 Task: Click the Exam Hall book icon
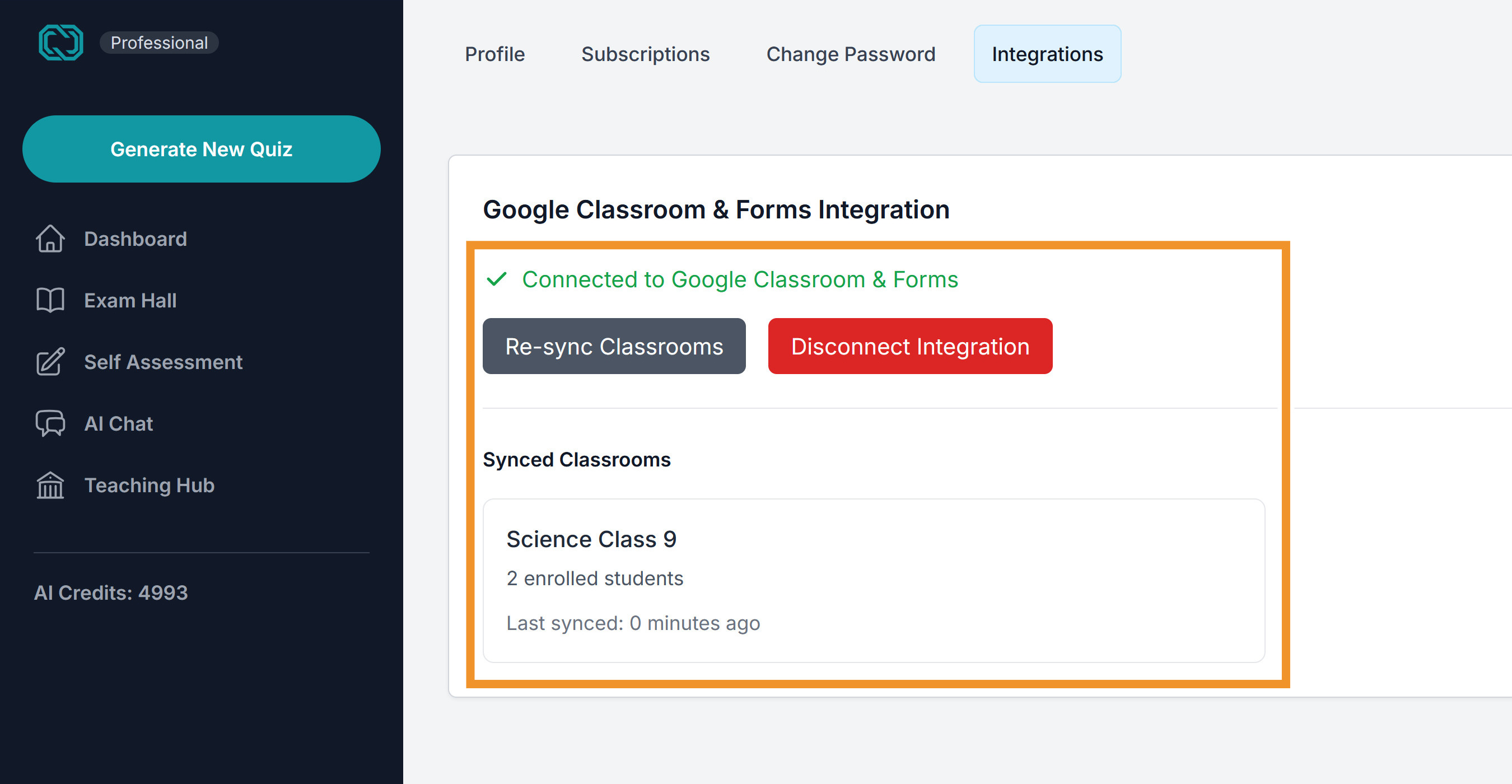click(50, 301)
